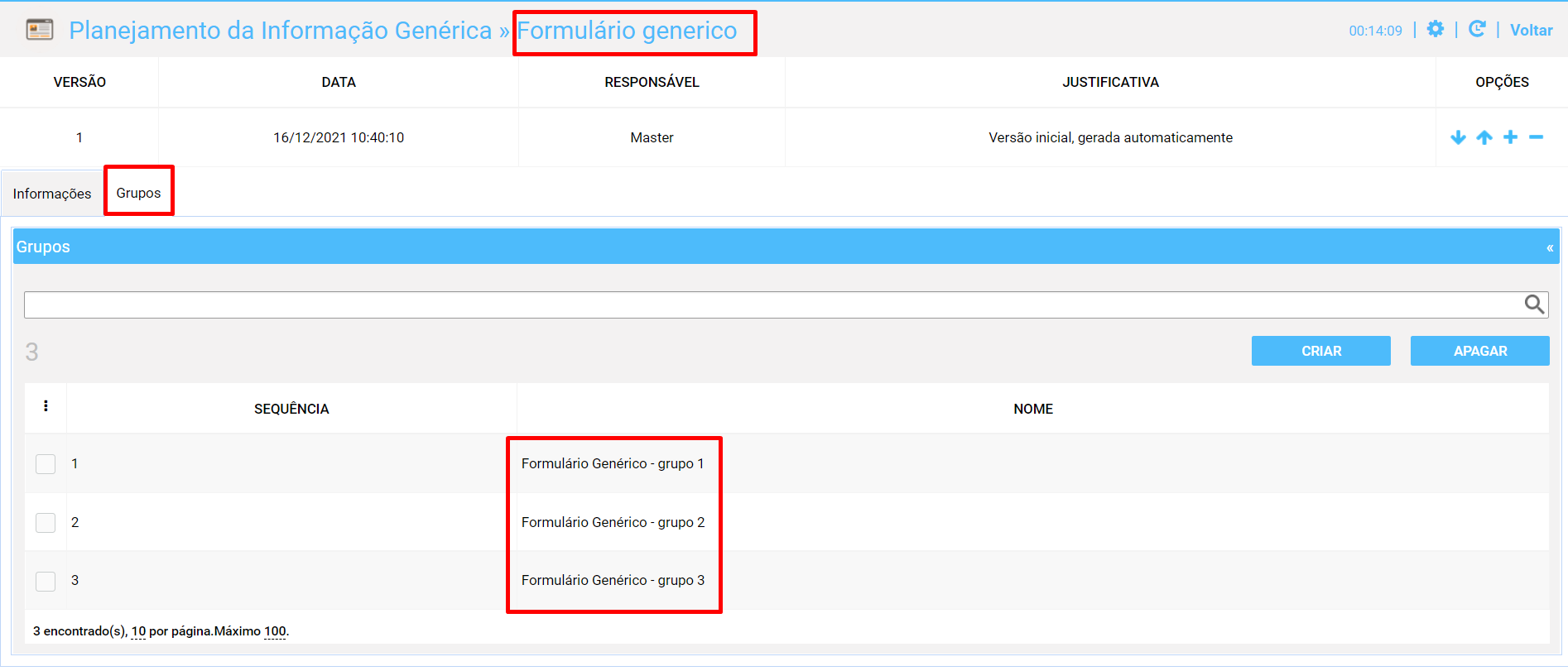Open the settings gear icon
The height and width of the screenshot is (671, 1568).
(1436, 29)
